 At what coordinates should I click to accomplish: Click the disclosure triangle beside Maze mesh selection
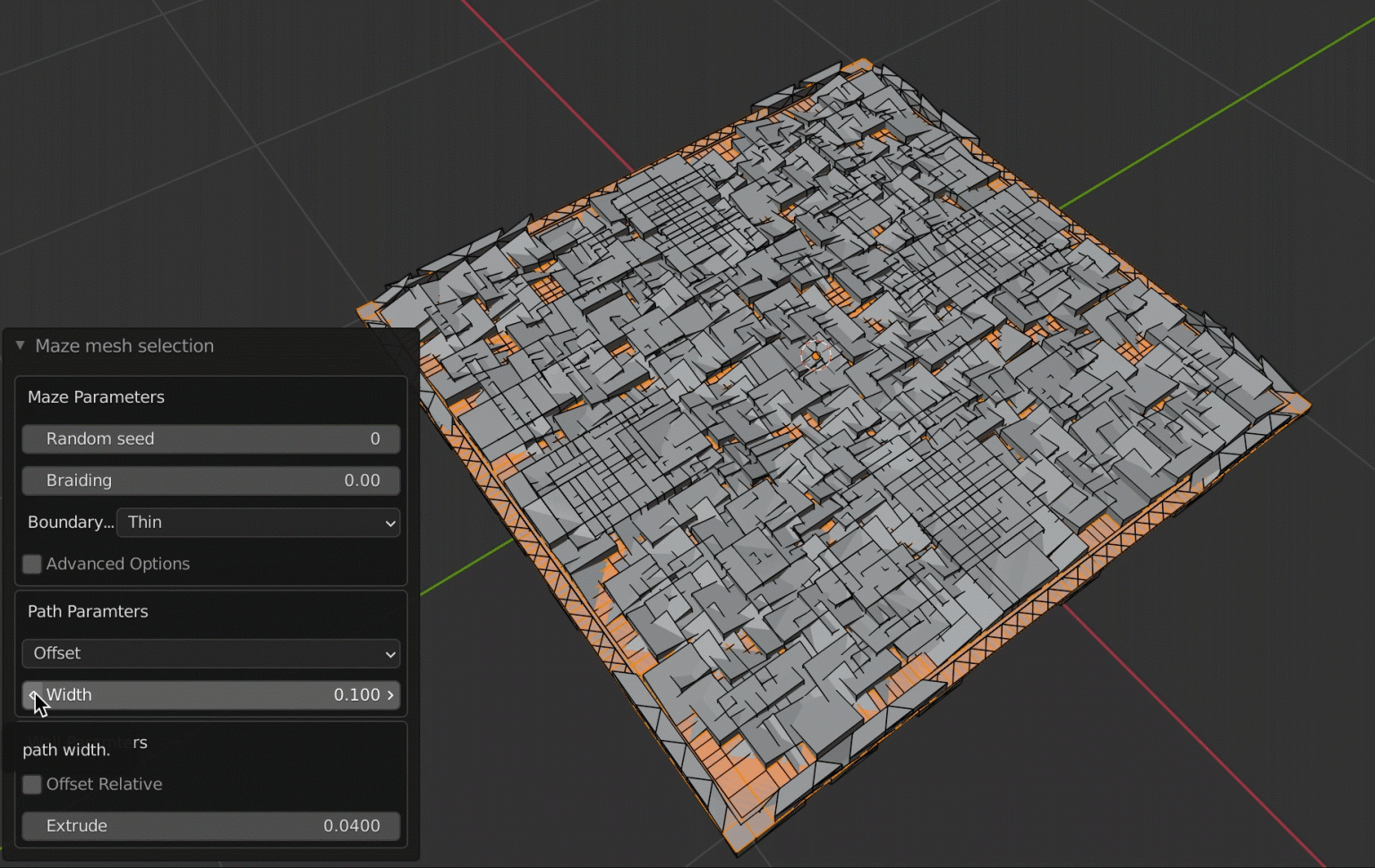pos(19,345)
